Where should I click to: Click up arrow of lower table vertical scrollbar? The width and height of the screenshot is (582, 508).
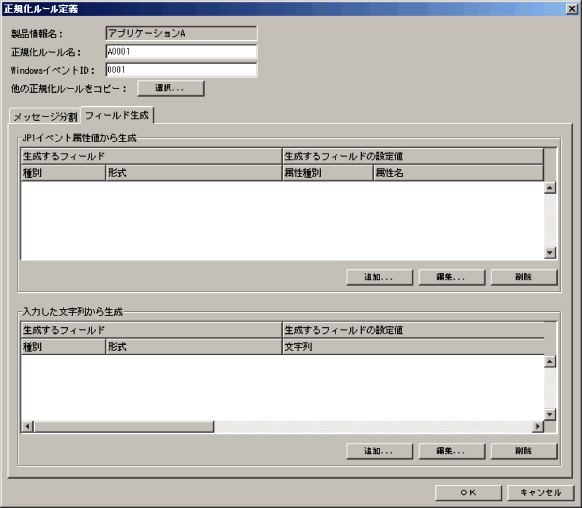pyautogui.click(x=550, y=361)
